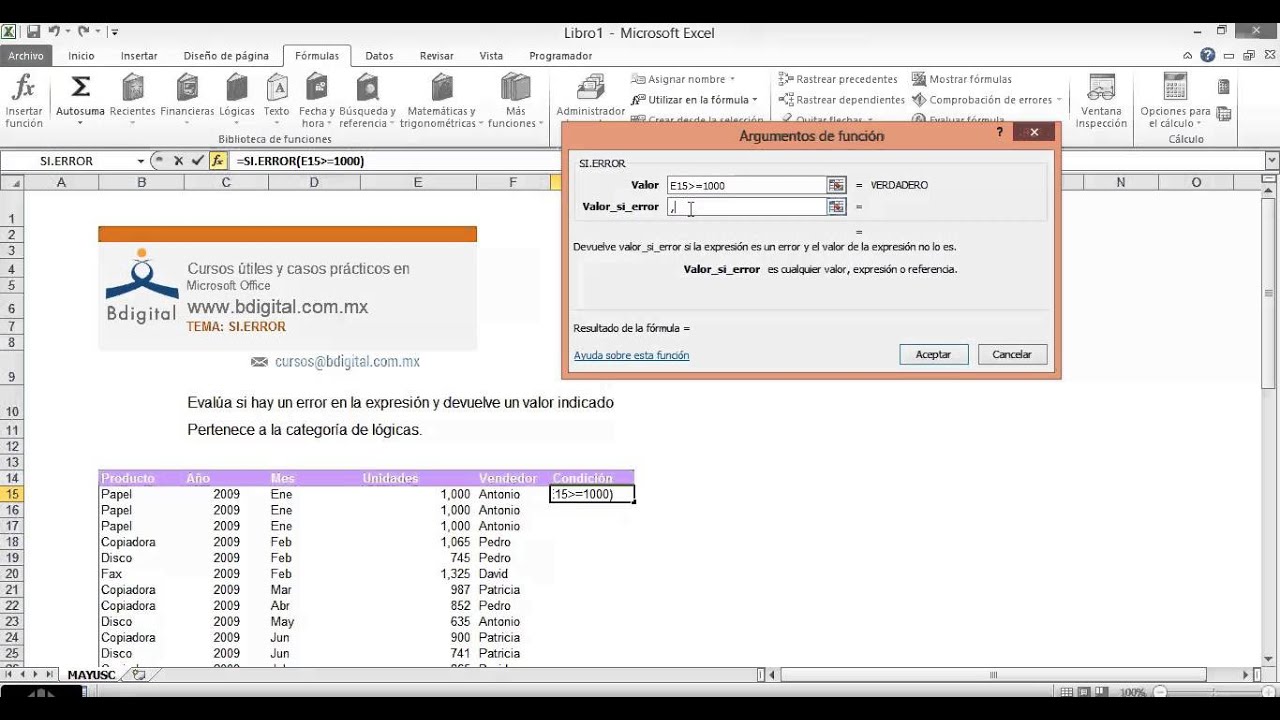Image resolution: width=1280 pixels, height=720 pixels.
Task: Click the Calcular ahora calculator icon
Action: [1224, 88]
